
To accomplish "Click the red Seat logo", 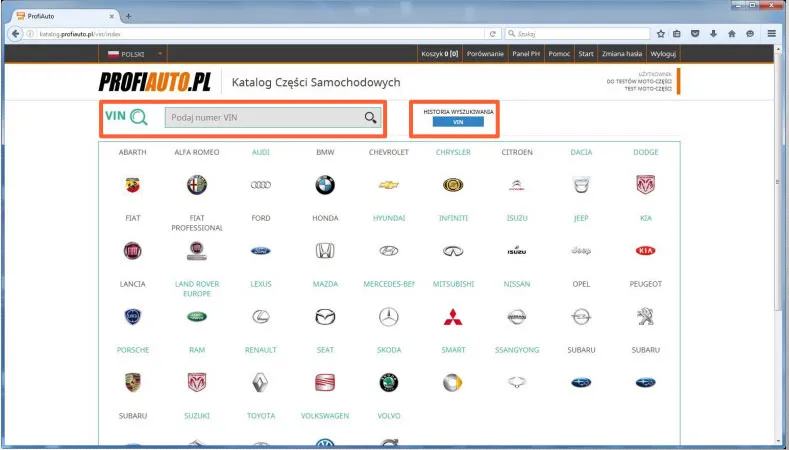I will (x=325, y=383).
